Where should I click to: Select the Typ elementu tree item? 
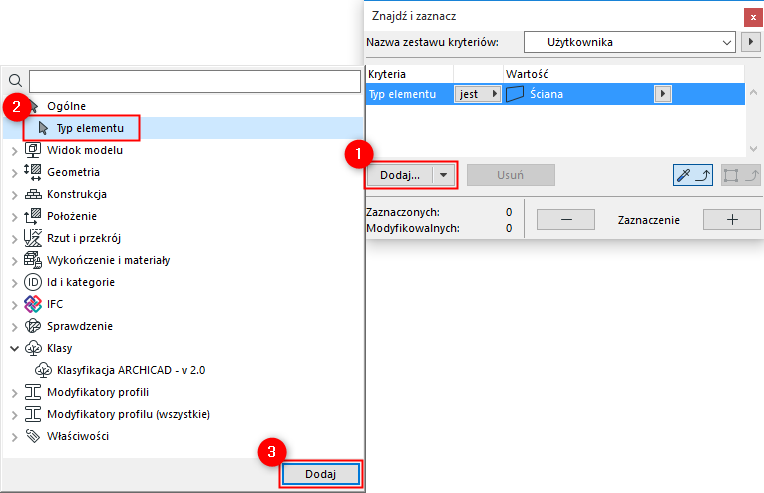pyautogui.click(x=183, y=128)
